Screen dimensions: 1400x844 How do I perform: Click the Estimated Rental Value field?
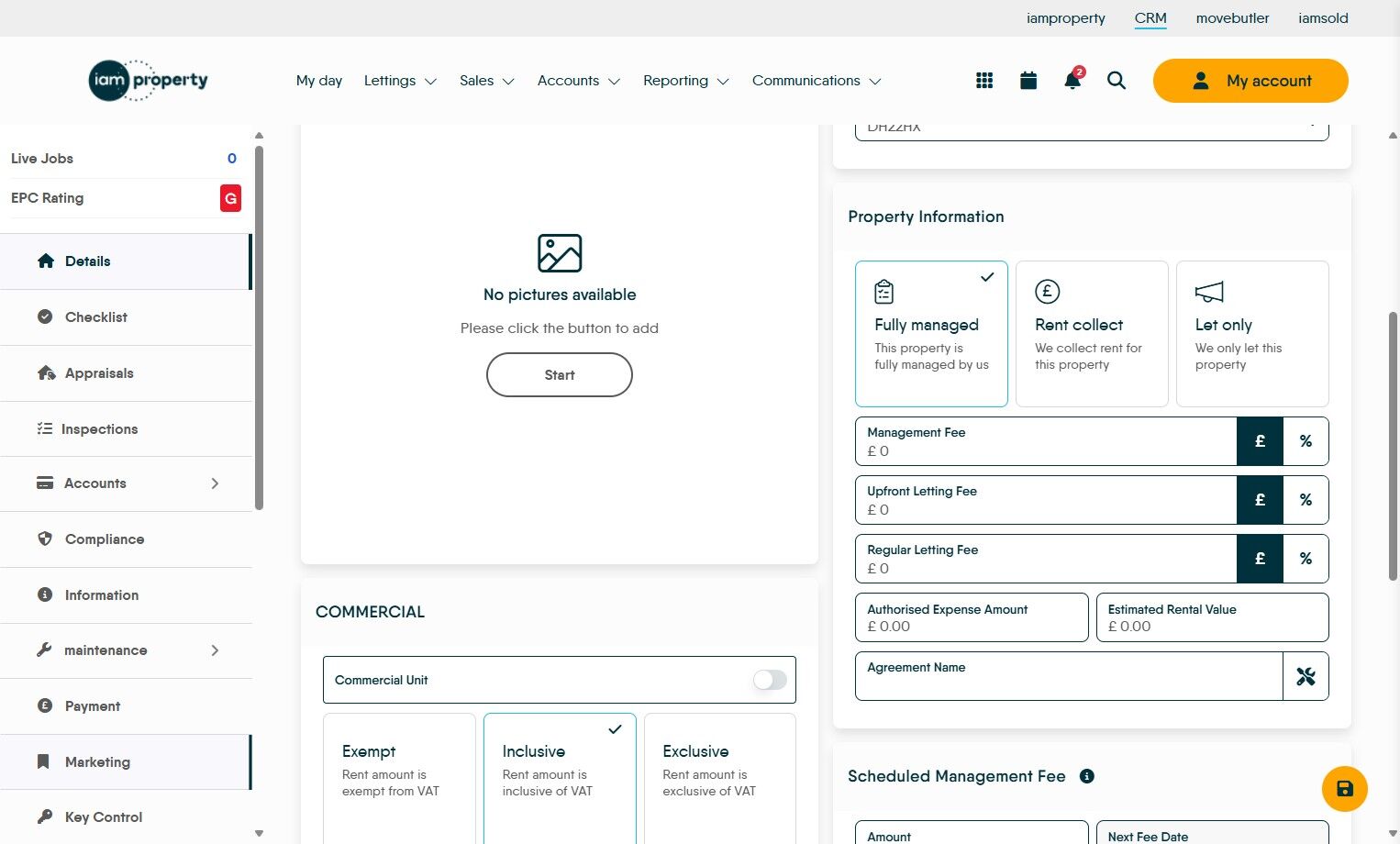[1213, 617]
